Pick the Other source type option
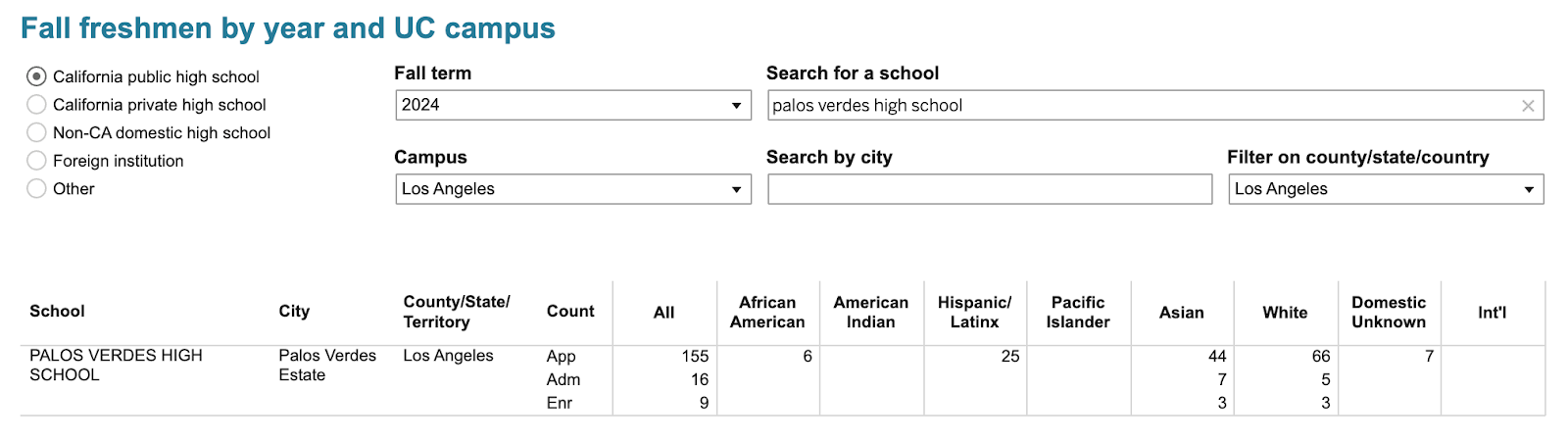 [x=36, y=188]
